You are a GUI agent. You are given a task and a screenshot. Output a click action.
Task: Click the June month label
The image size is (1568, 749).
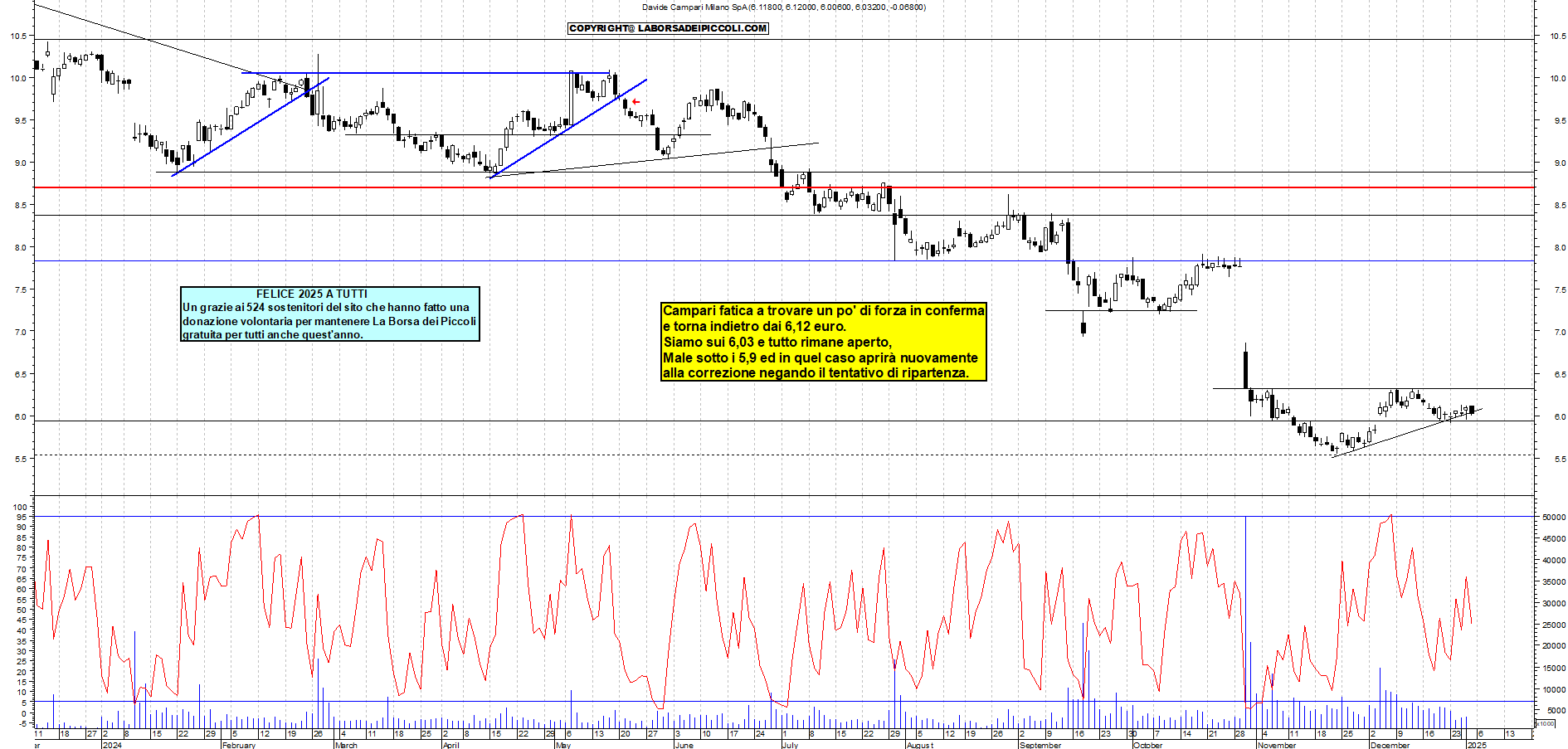[x=684, y=745]
